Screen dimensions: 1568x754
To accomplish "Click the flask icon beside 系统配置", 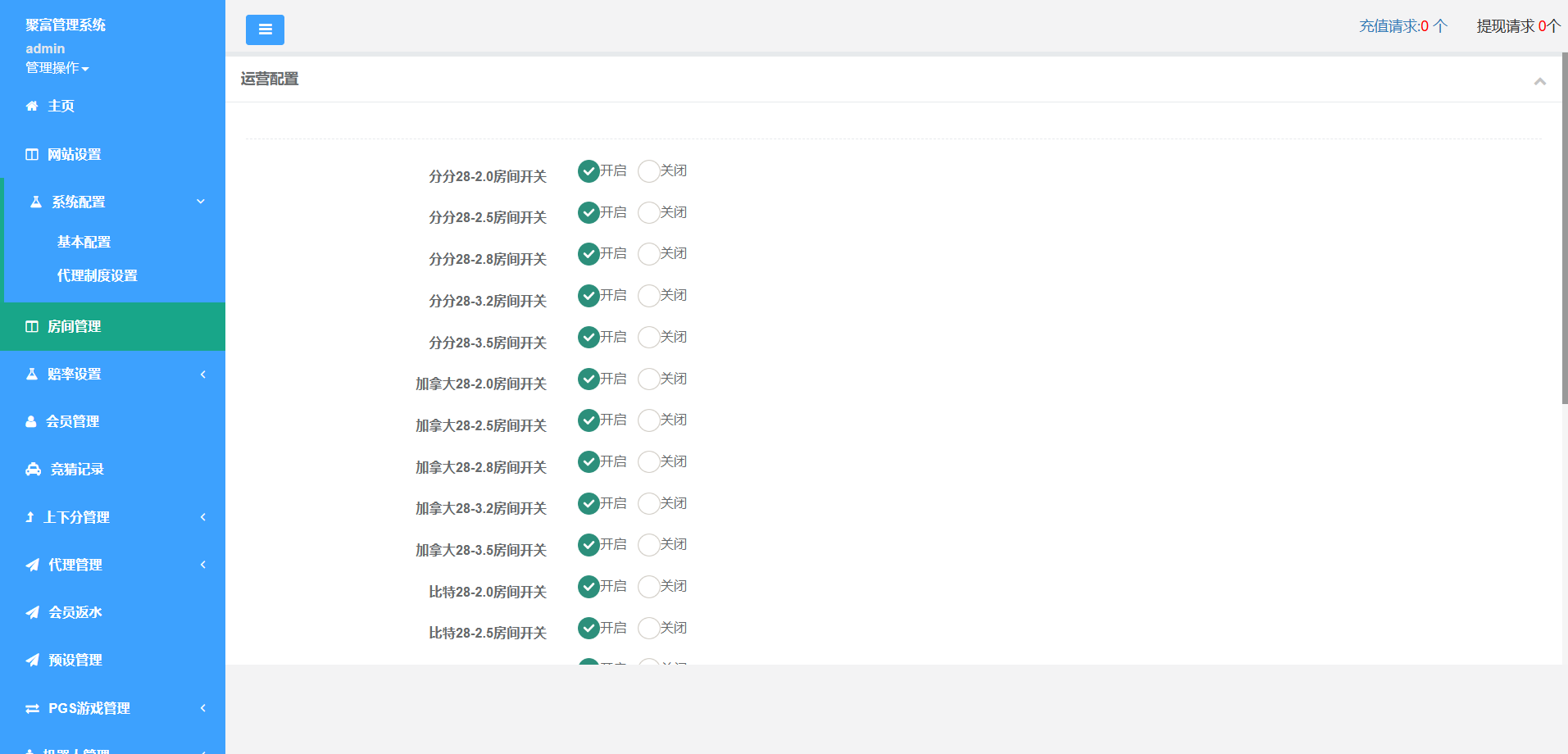I will (36, 202).
